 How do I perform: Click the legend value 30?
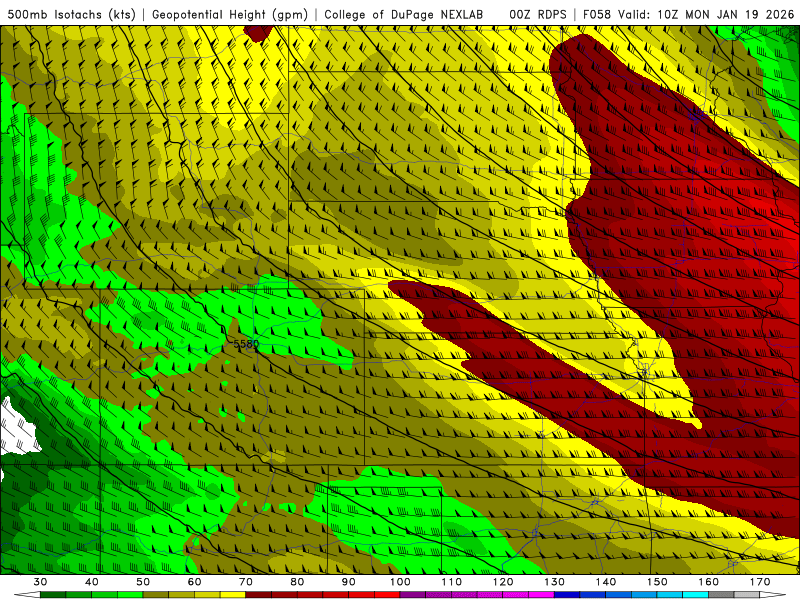[40, 582]
